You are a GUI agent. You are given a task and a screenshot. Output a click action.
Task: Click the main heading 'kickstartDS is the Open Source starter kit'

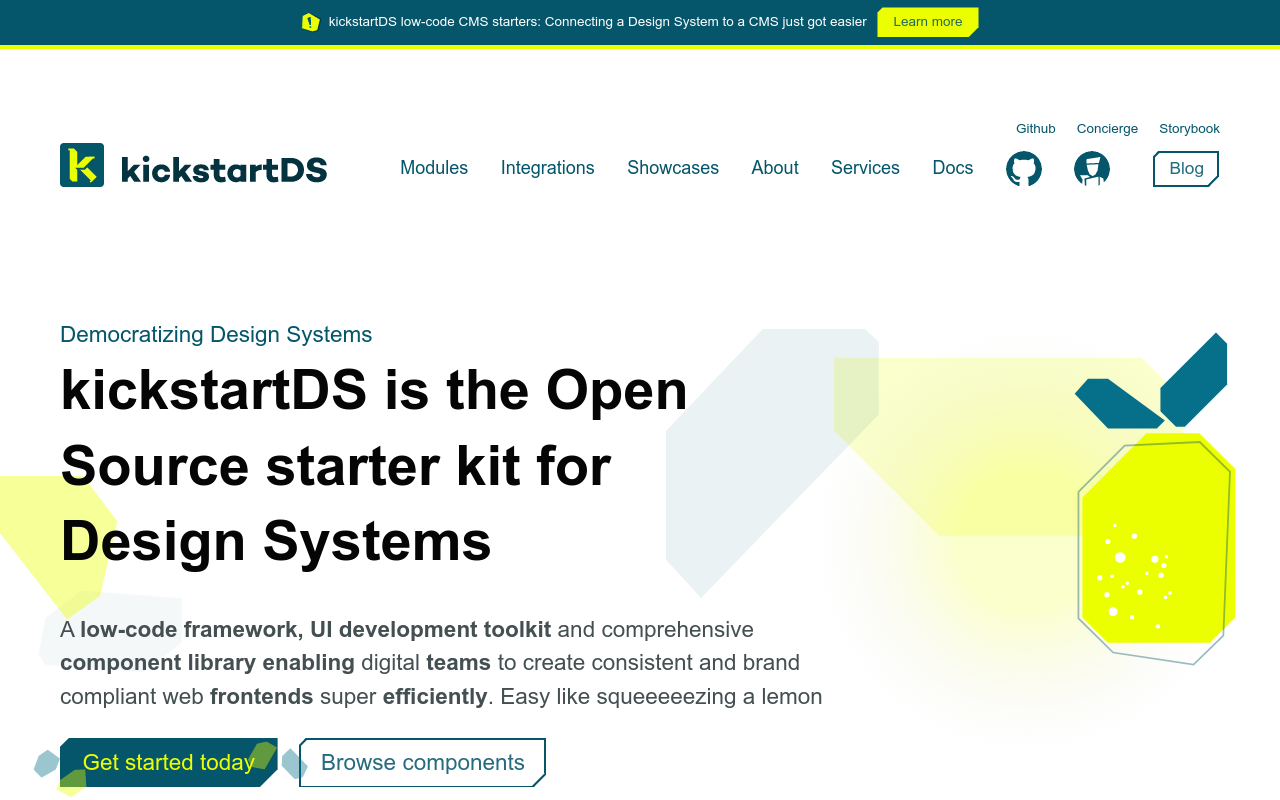tap(374, 465)
